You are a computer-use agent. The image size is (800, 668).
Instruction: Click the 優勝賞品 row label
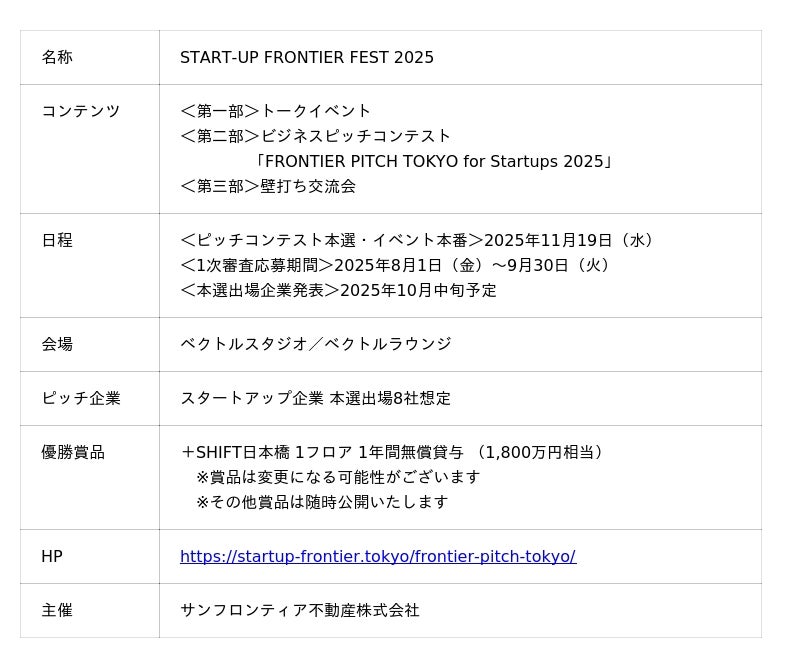(73, 453)
